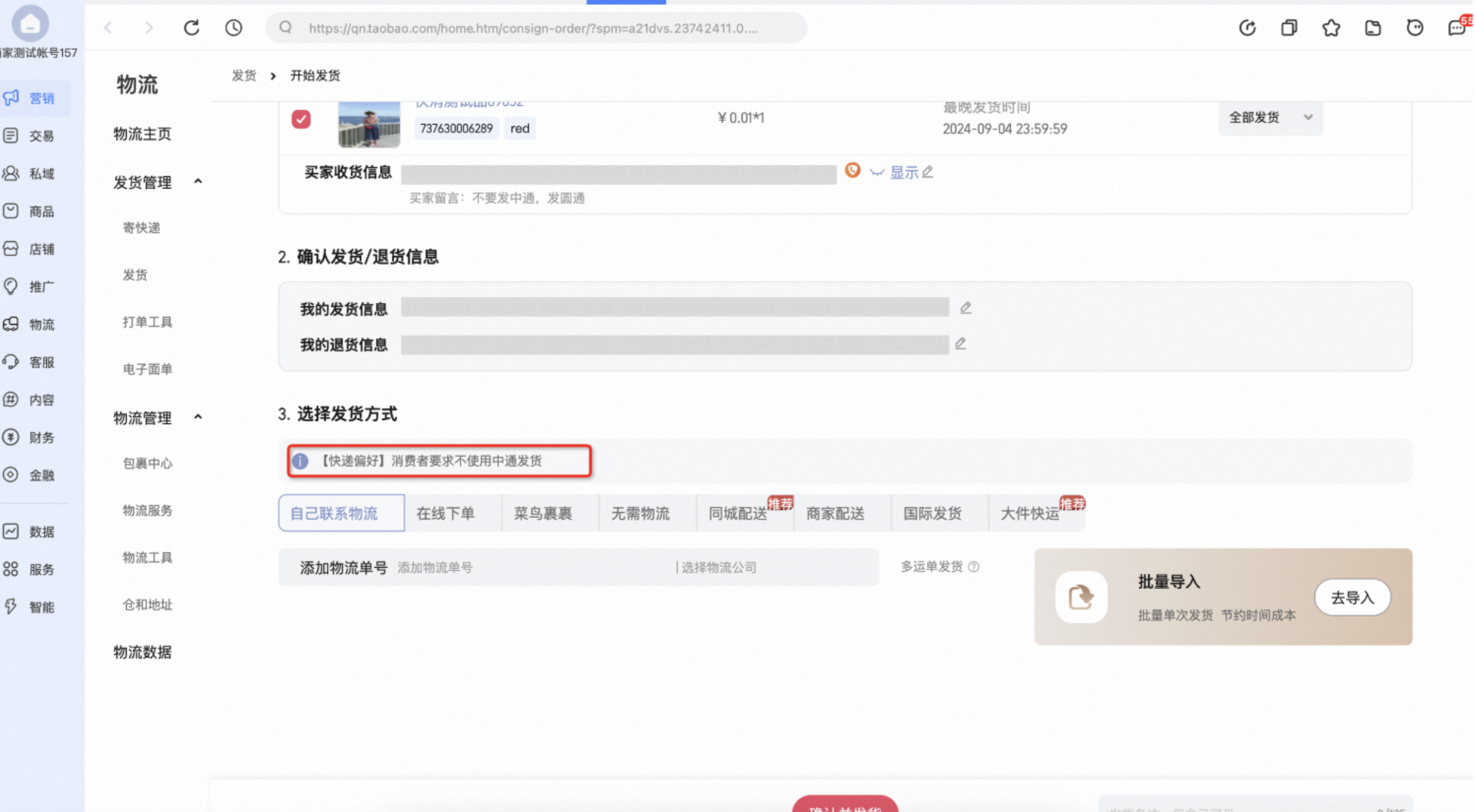Select the 自己联系物流 tab
The width and height of the screenshot is (1475, 812).
341,513
